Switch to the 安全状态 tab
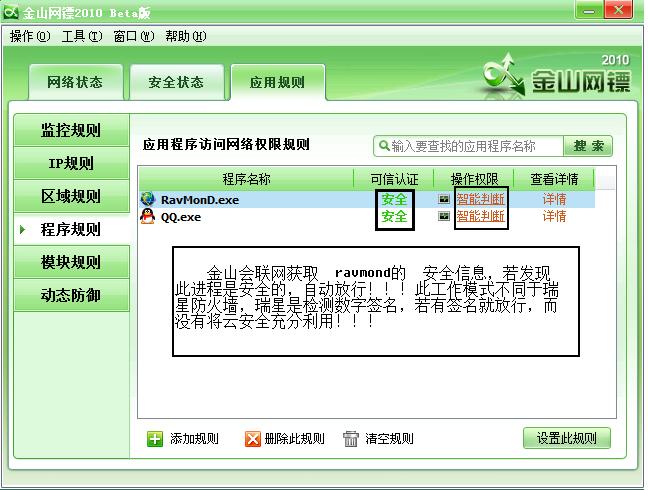The width and height of the screenshot is (648, 490). [176, 82]
